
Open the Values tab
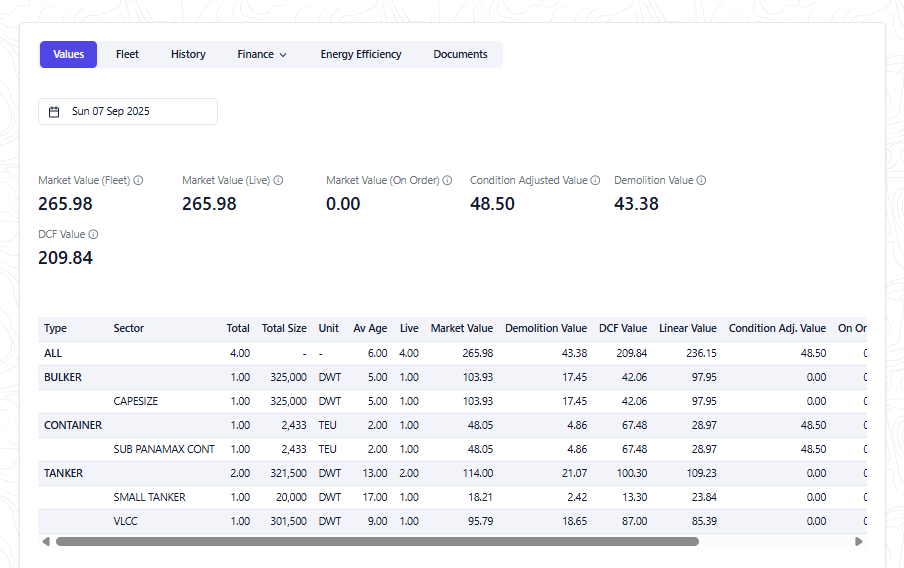point(68,54)
